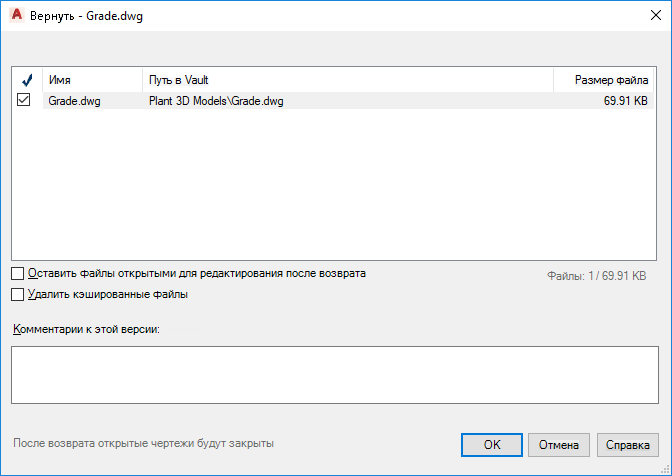The width and height of the screenshot is (672, 476).
Task: Click the Файлы: 1 / 69.91 KB summary
Action: [596, 275]
